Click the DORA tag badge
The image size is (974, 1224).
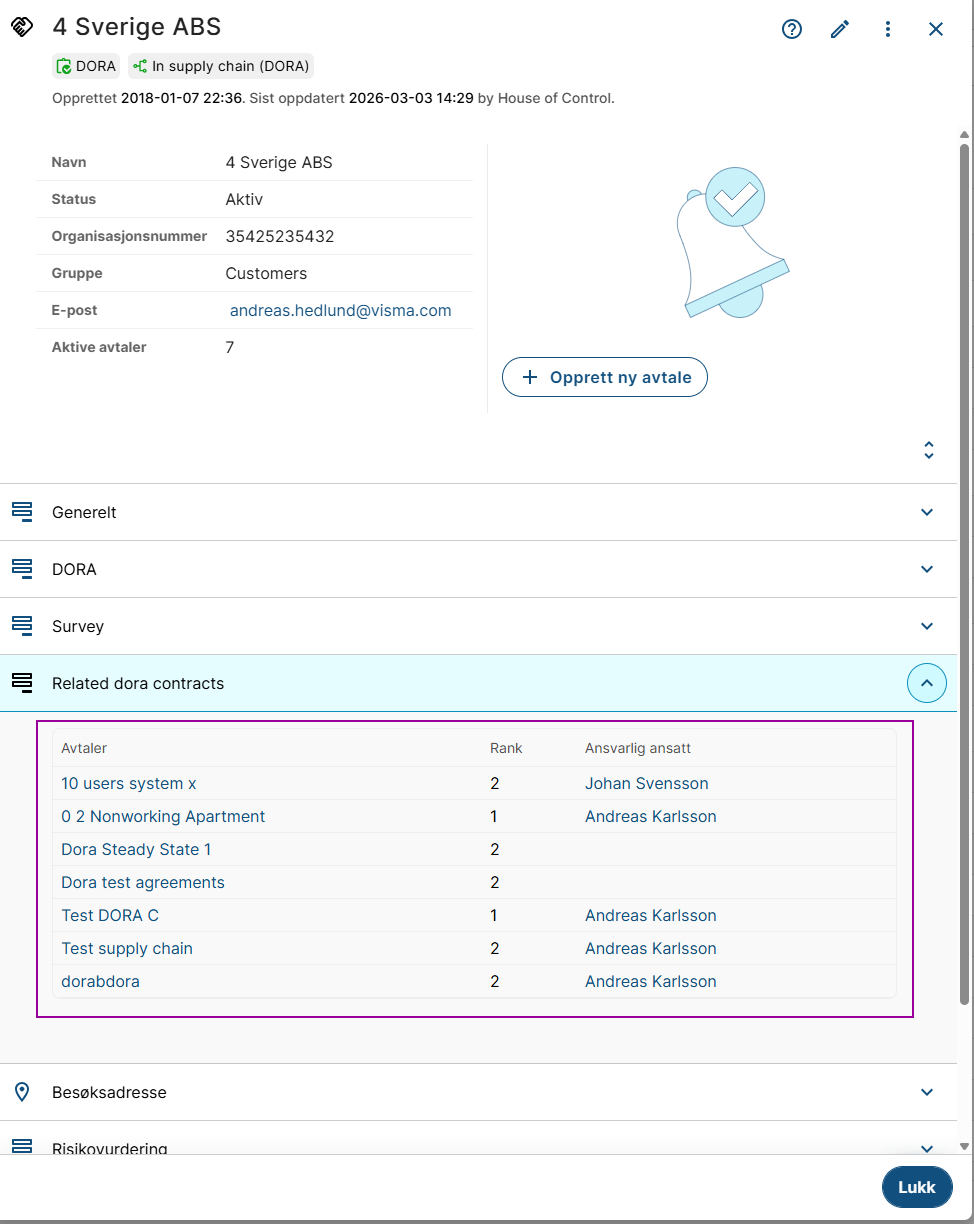coord(86,67)
